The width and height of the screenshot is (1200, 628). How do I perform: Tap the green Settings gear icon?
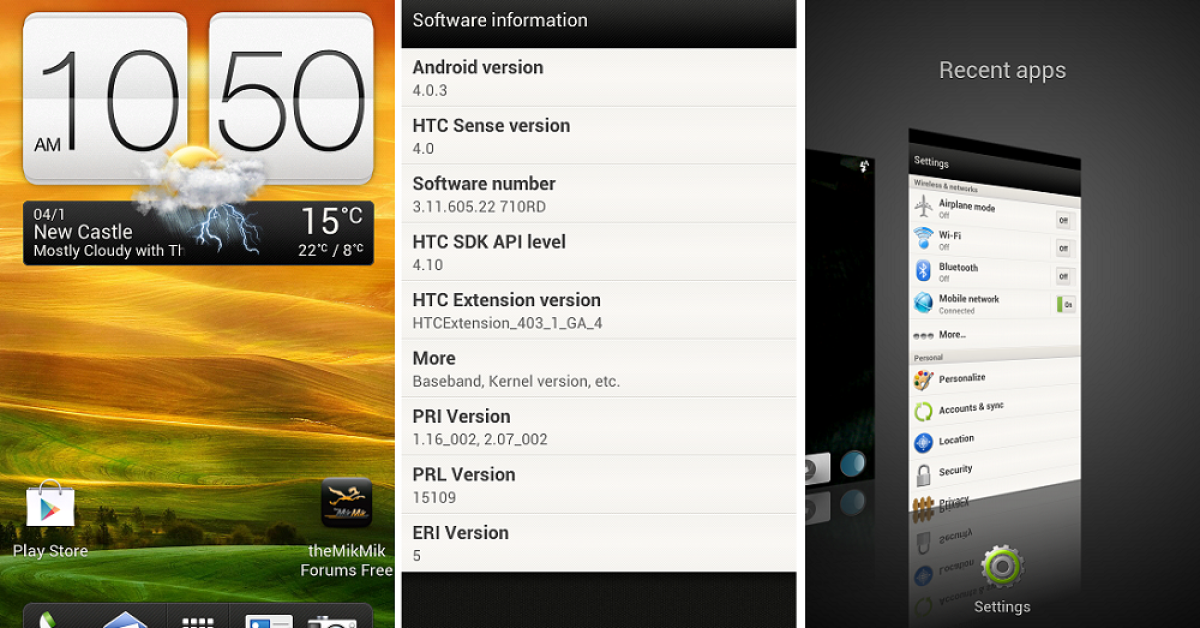[x=1001, y=567]
